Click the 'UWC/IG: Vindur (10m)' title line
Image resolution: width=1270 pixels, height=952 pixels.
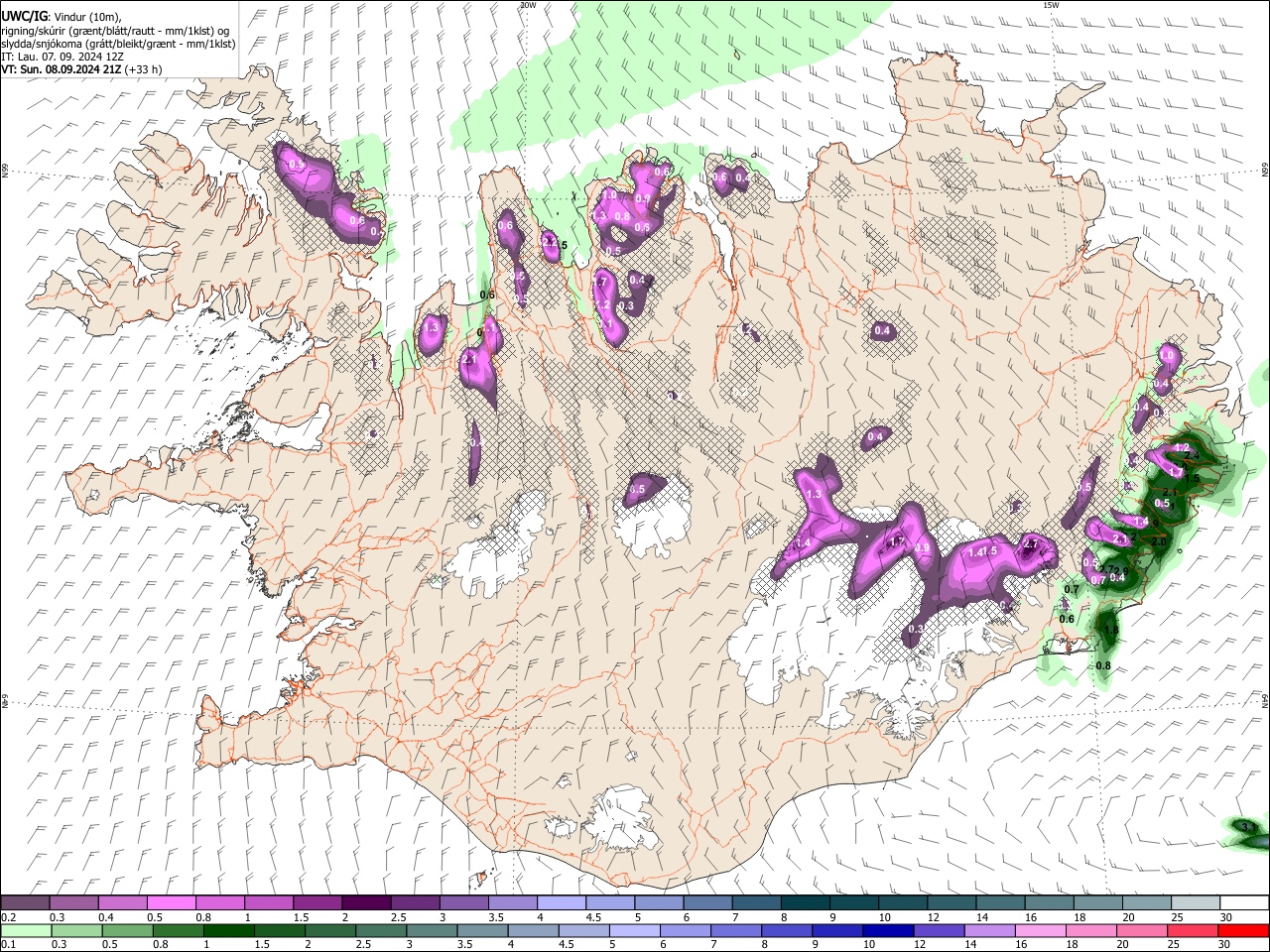[60, 17]
